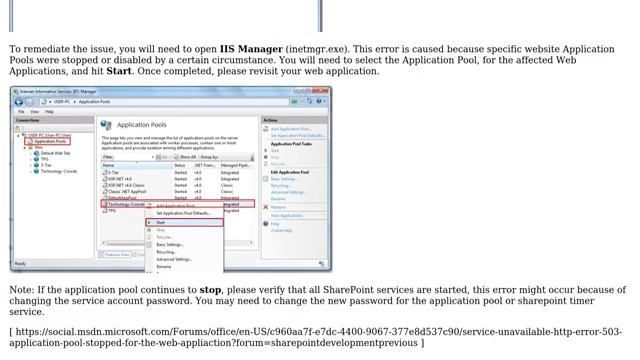Select the 3-Tier site in Connections tree
640x360 pixels.
46,165
